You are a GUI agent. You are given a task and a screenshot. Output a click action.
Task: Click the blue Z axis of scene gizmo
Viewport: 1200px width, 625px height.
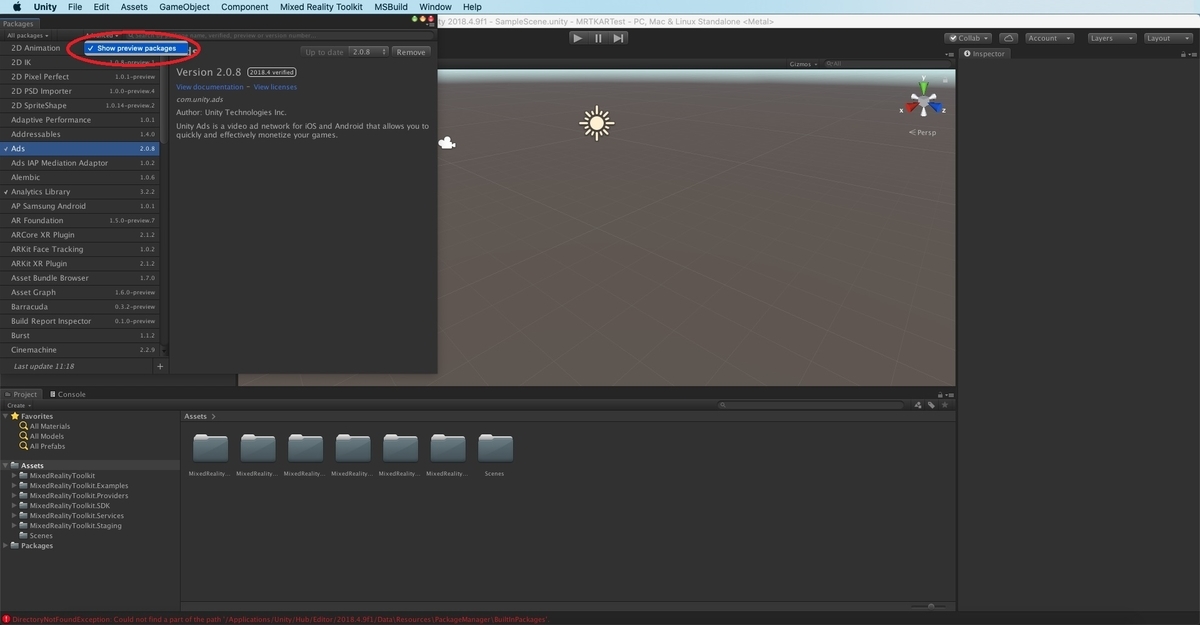[937, 109]
